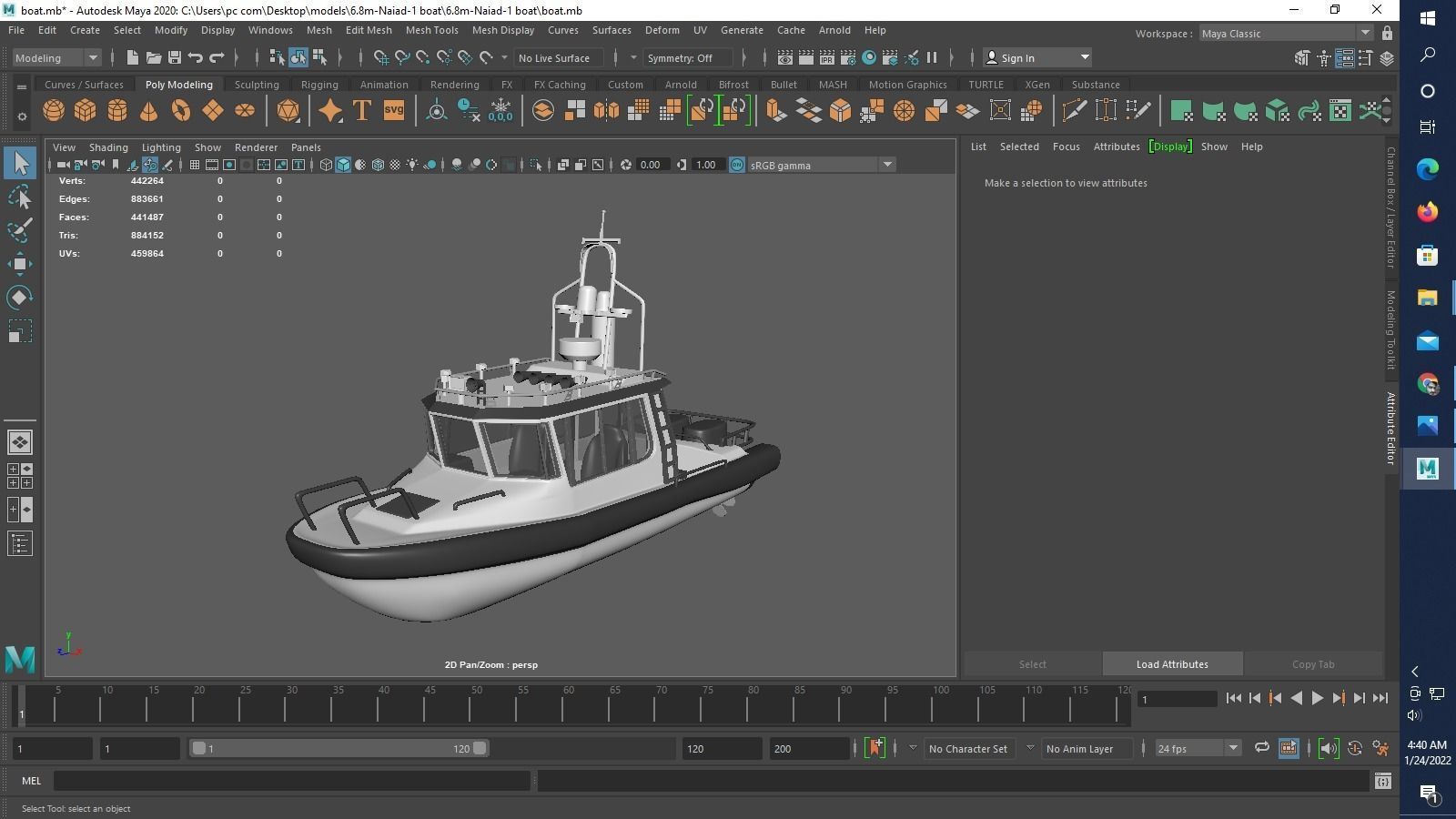Click the Type tool T shelf icon
The height and width of the screenshot is (819, 1456).
point(361,111)
